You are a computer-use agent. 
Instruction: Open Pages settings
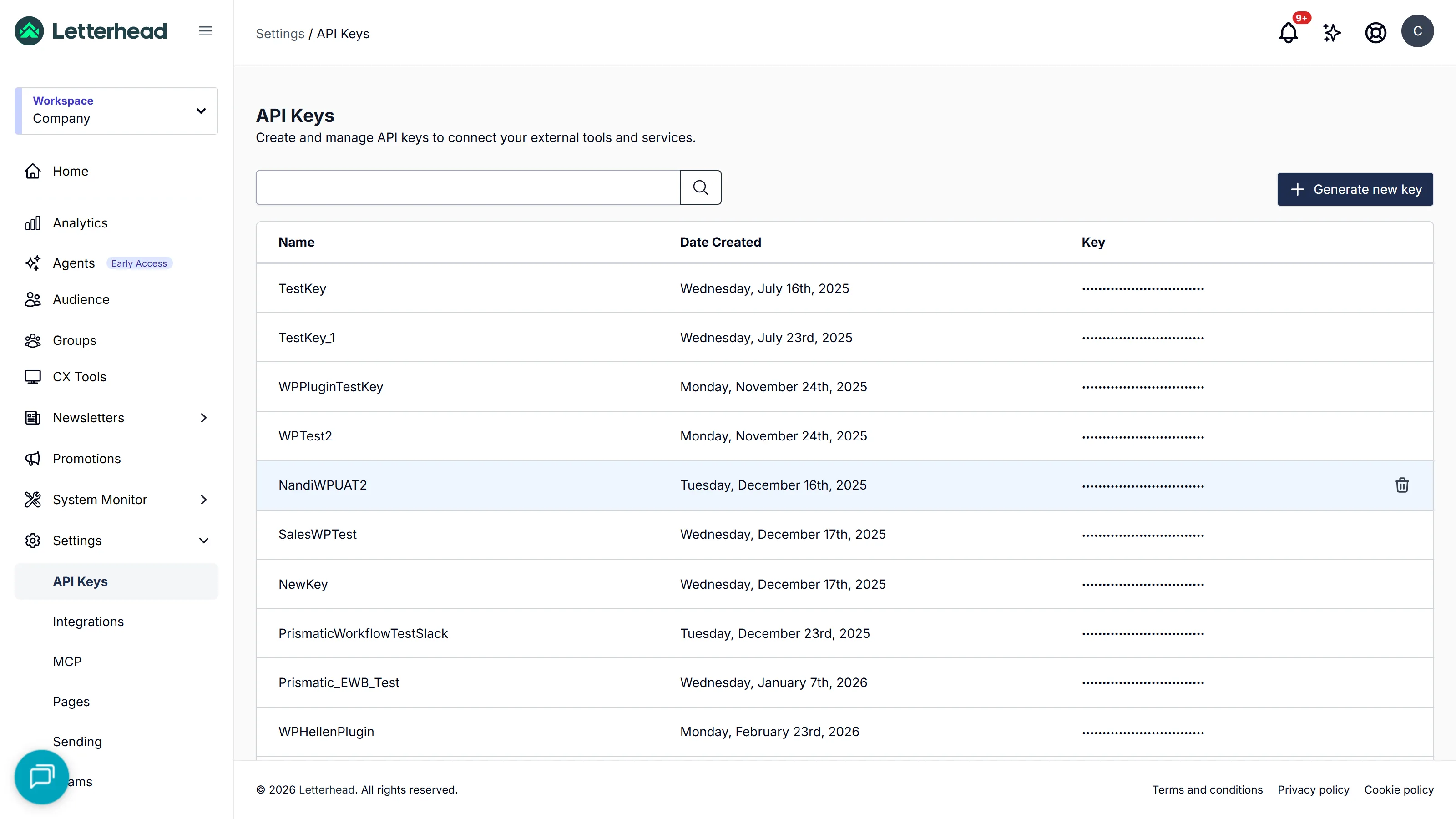tap(71, 702)
